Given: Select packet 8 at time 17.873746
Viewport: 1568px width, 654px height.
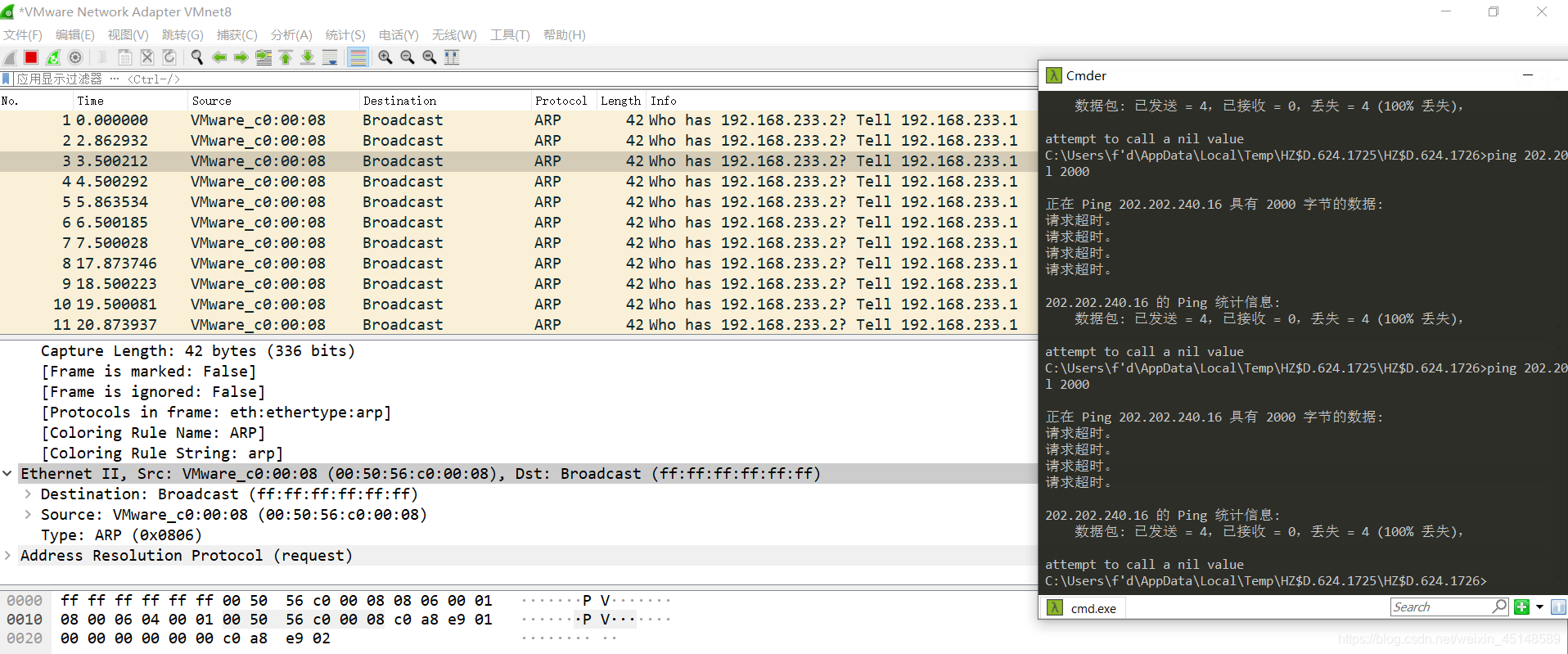Looking at the screenshot, I should (519, 264).
